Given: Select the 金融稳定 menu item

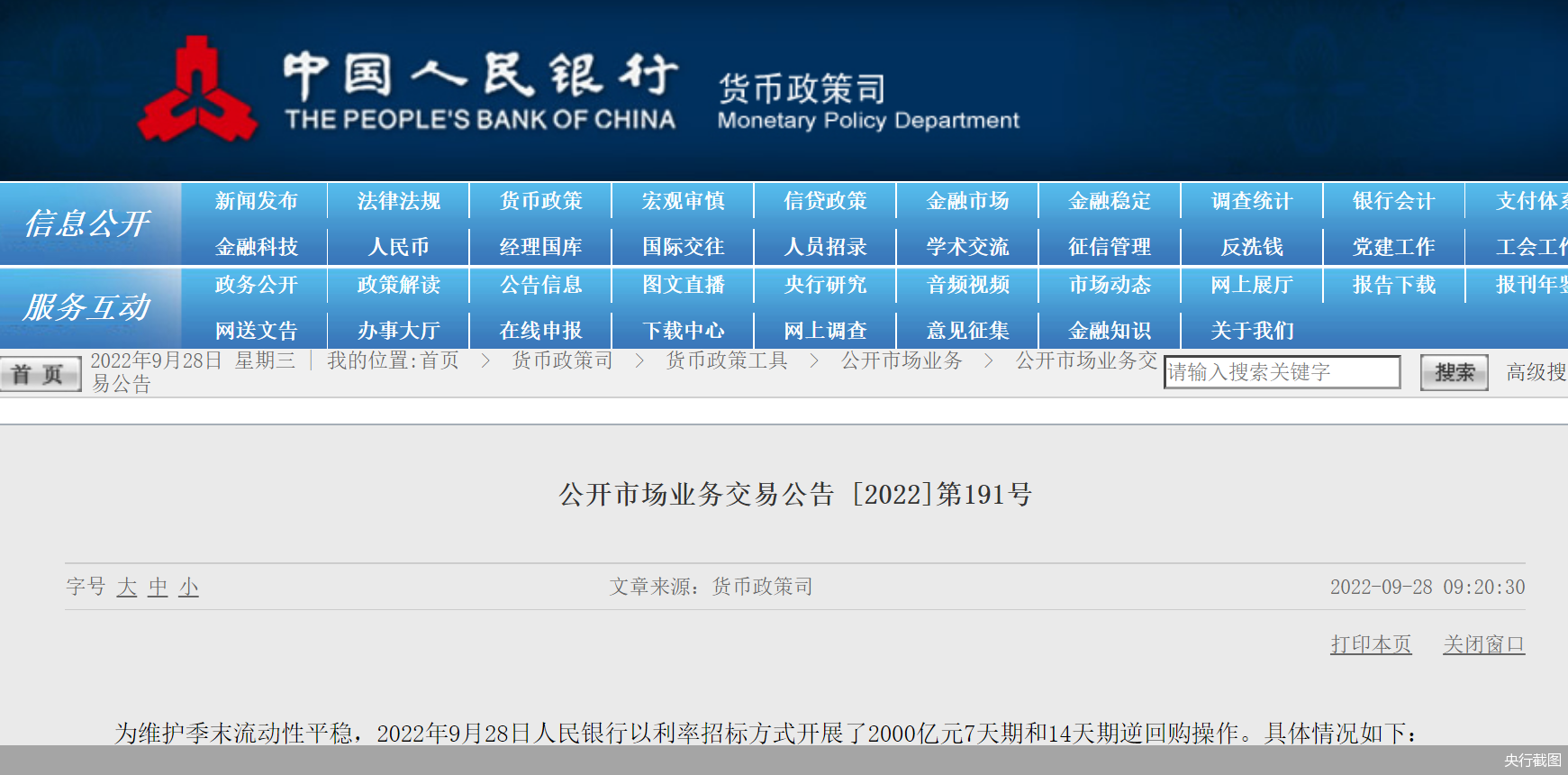Looking at the screenshot, I should (1110, 201).
